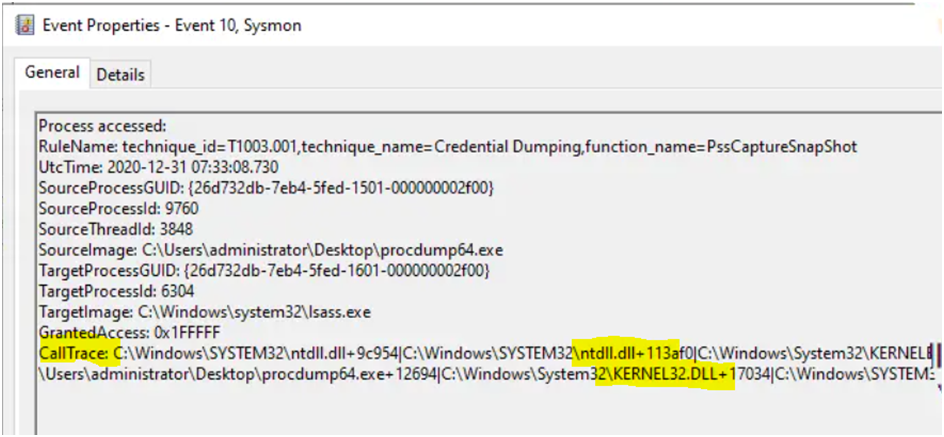
Task: Click the ntdll.dll+9c954 call trace entry
Action: (x=256, y=355)
